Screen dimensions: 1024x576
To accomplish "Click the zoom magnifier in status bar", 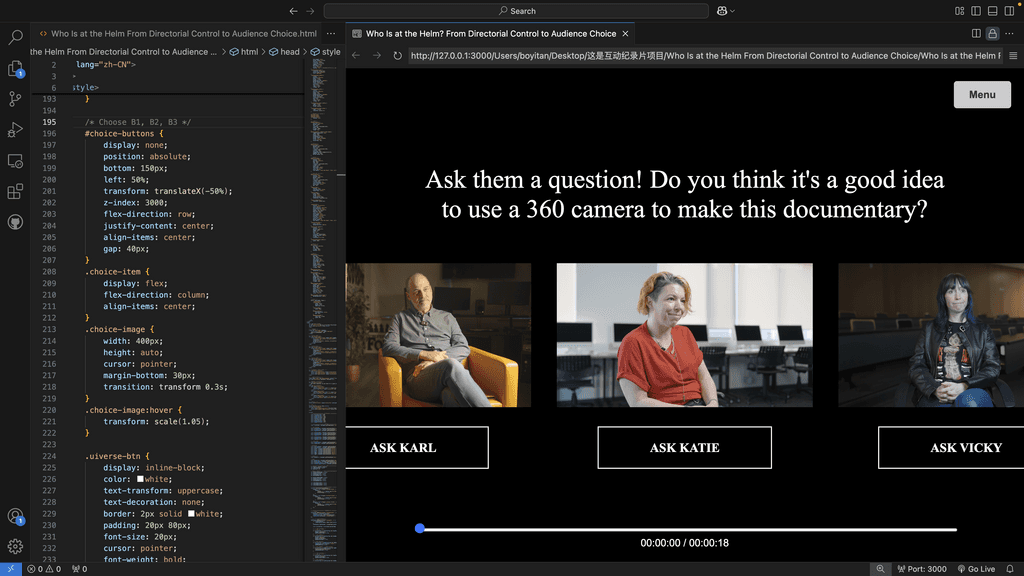I will pos(880,569).
